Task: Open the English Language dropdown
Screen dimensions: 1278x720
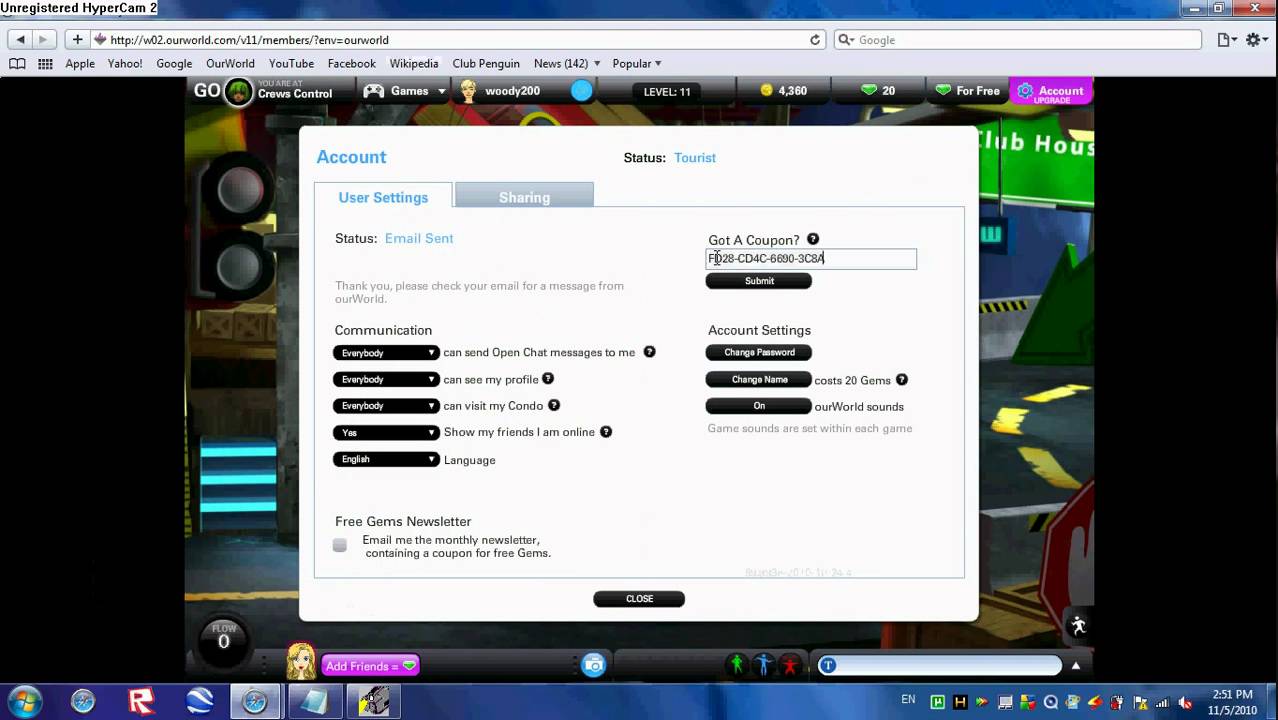Action: click(386, 460)
